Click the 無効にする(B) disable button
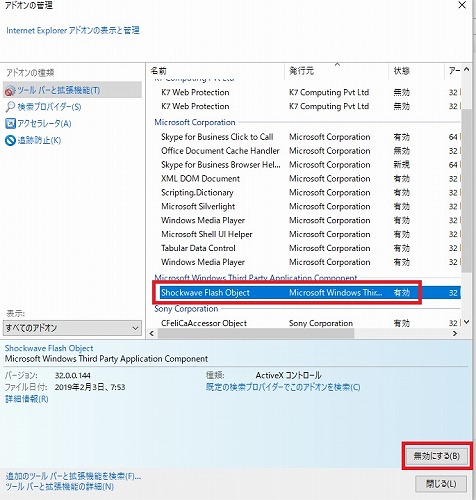Image resolution: width=476 pixels, height=500 pixels. (436, 456)
